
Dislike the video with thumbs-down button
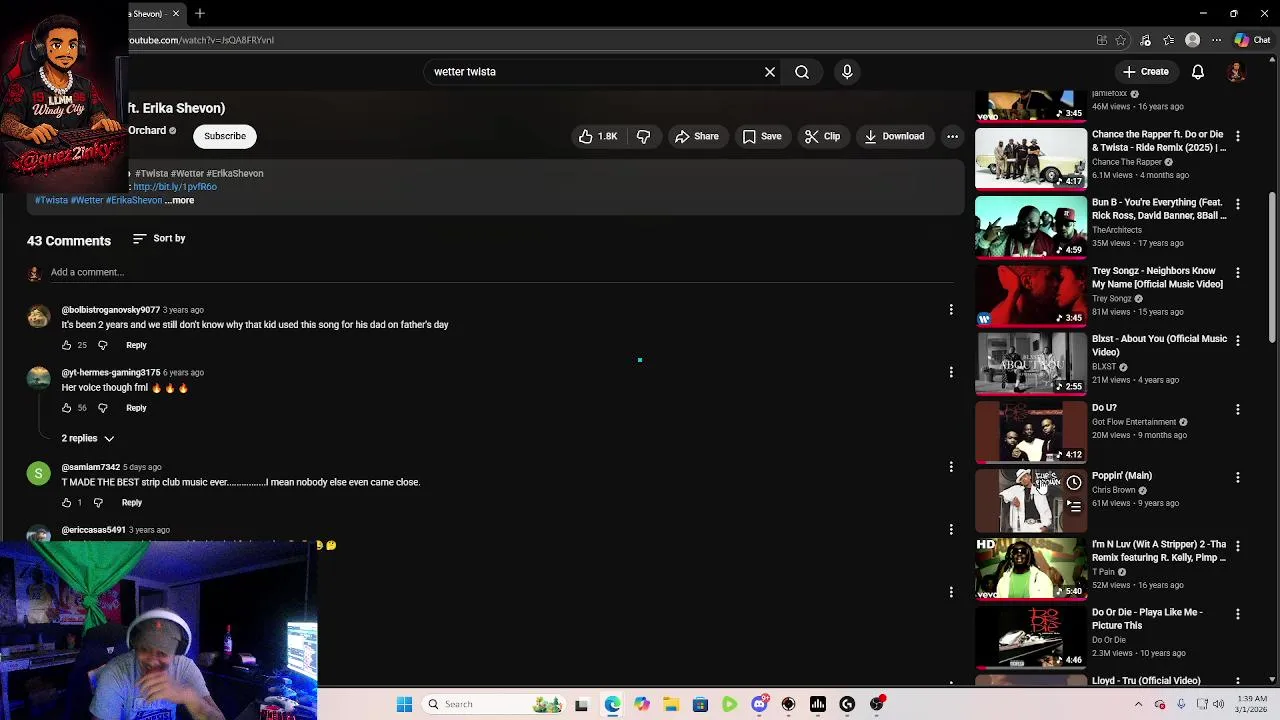643,136
